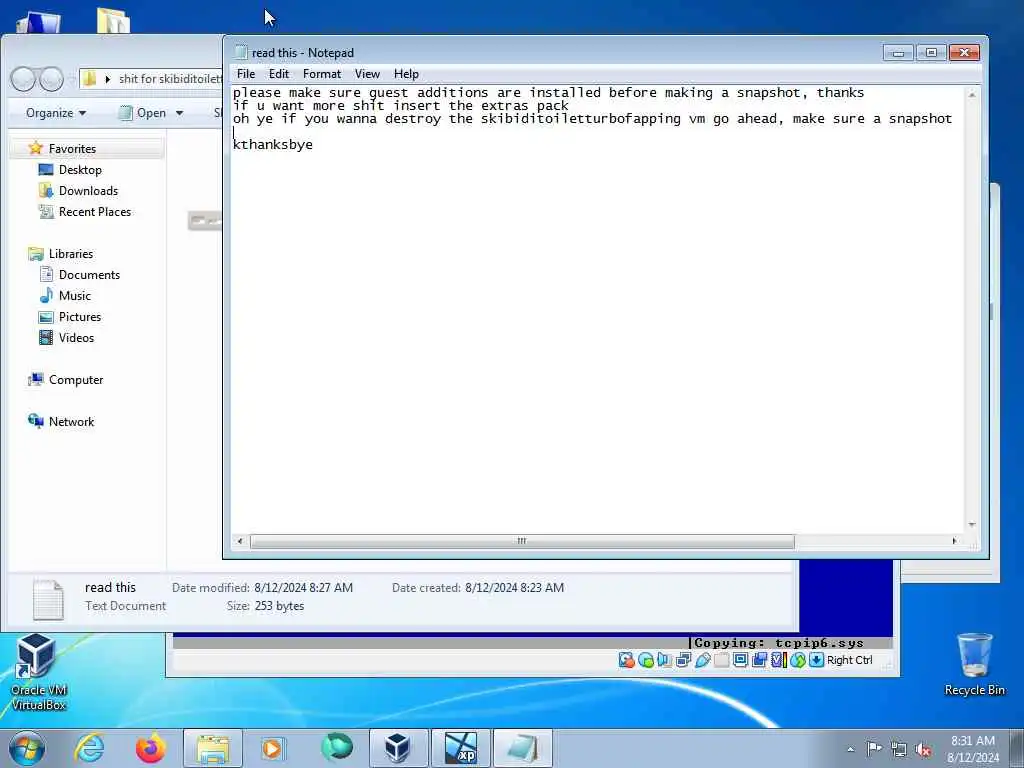The width and height of the screenshot is (1024, 768).
Task: Open the Music library
Action: click(x=74, y=296)
